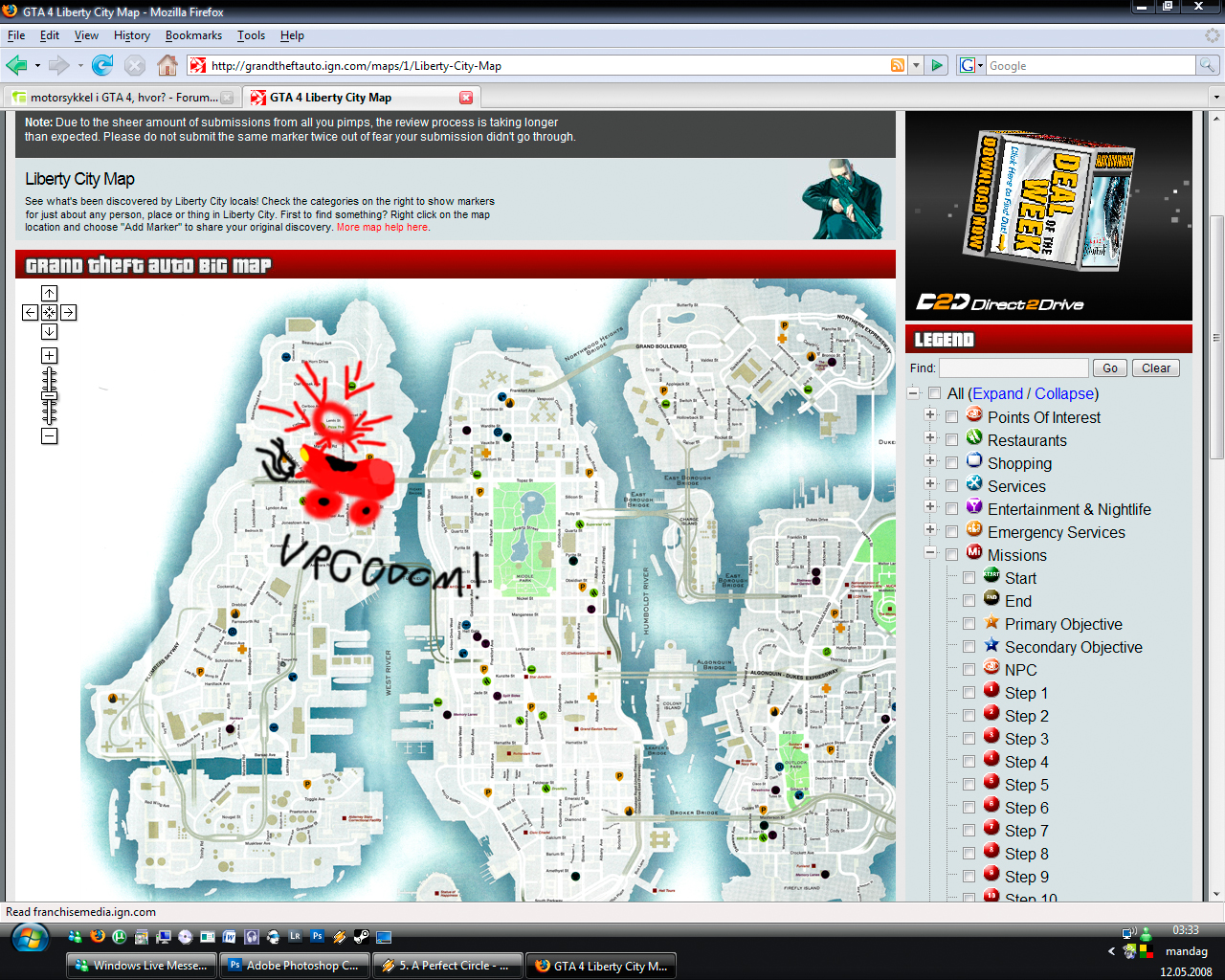This screenshot has height=980, width=1225.
Task: Click the NPC marker icon in legend
Action: [x=991, y=667]
